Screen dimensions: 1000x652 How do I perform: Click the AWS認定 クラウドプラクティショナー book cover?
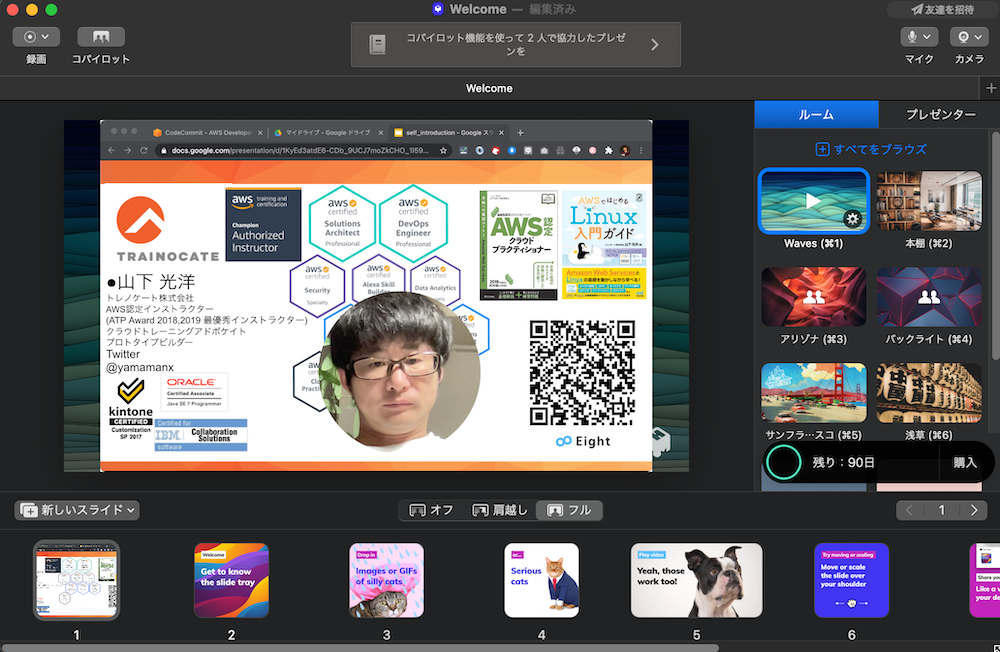pos(518,245)
